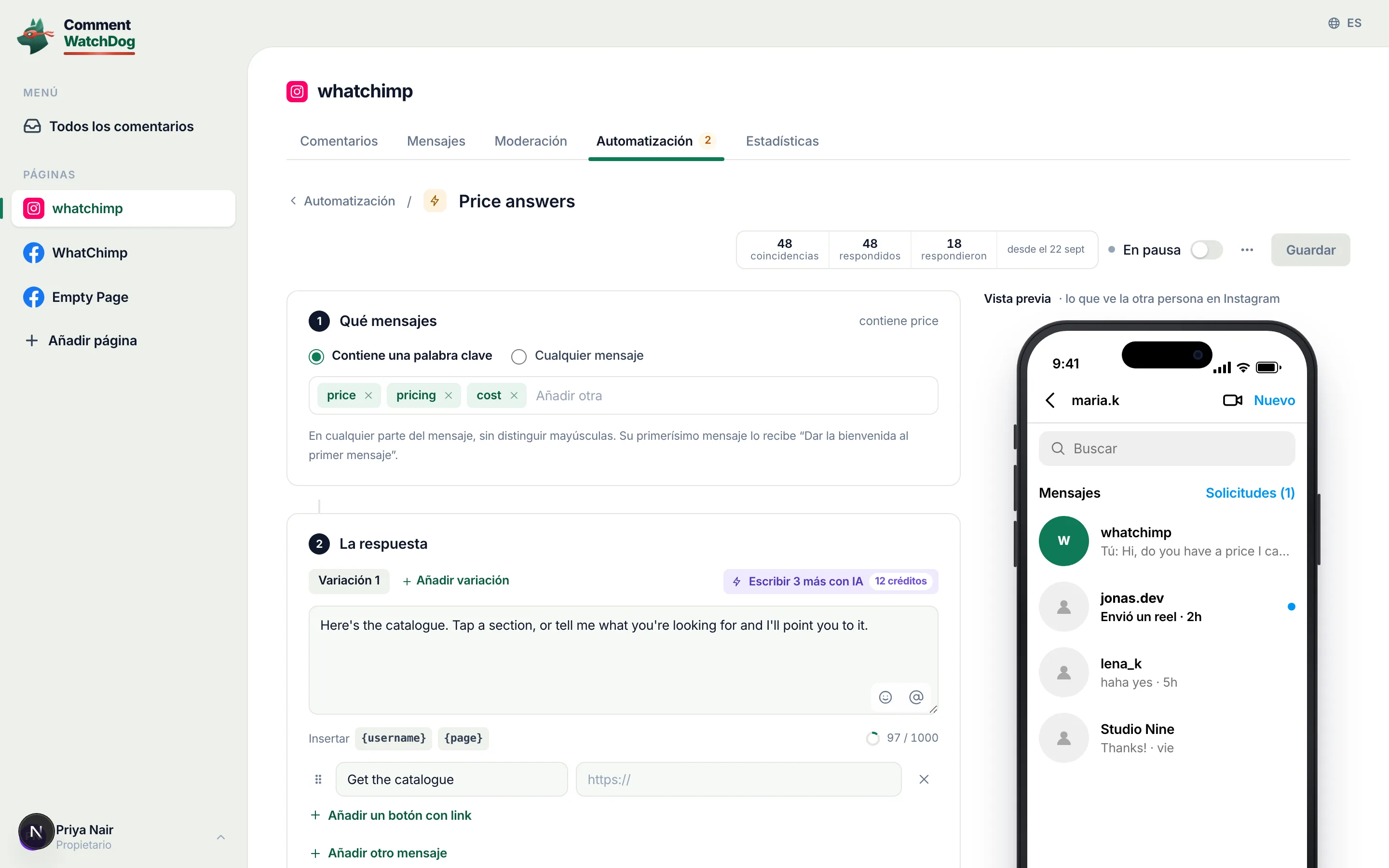The image size is (1389, 868).
Task: Click the video camera icon in preview
Action: 1232,400
